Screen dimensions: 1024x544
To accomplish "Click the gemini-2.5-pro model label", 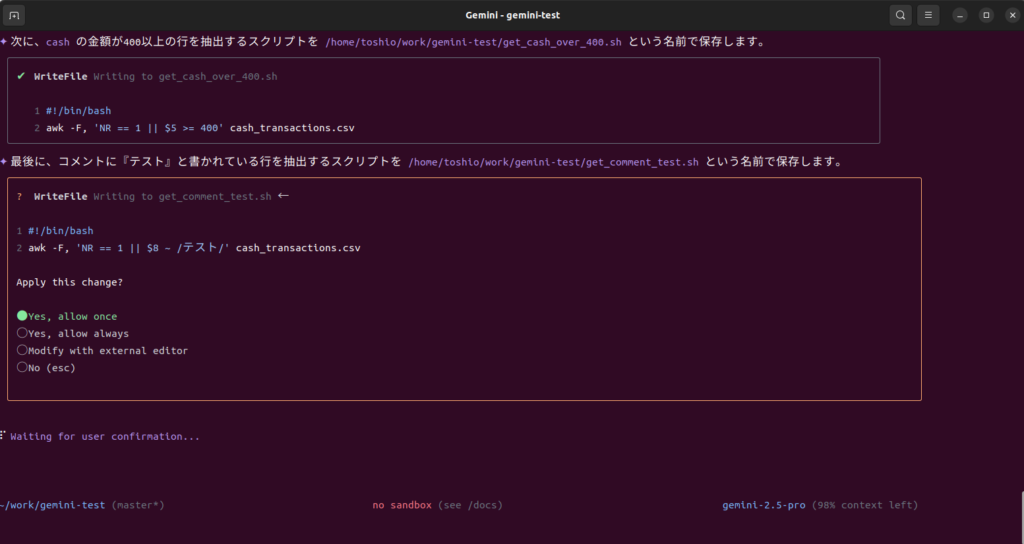I will pos(763,505).
